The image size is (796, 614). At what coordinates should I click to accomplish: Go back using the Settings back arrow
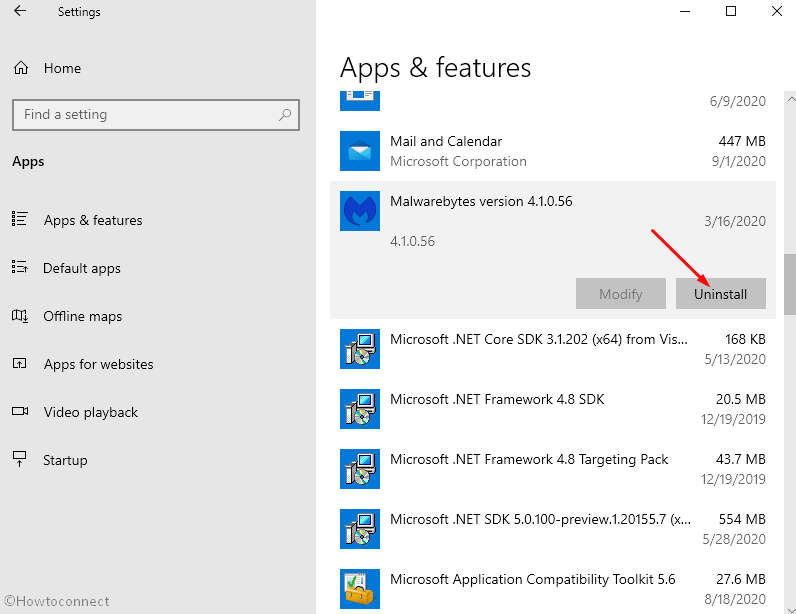tap(20, 11)
